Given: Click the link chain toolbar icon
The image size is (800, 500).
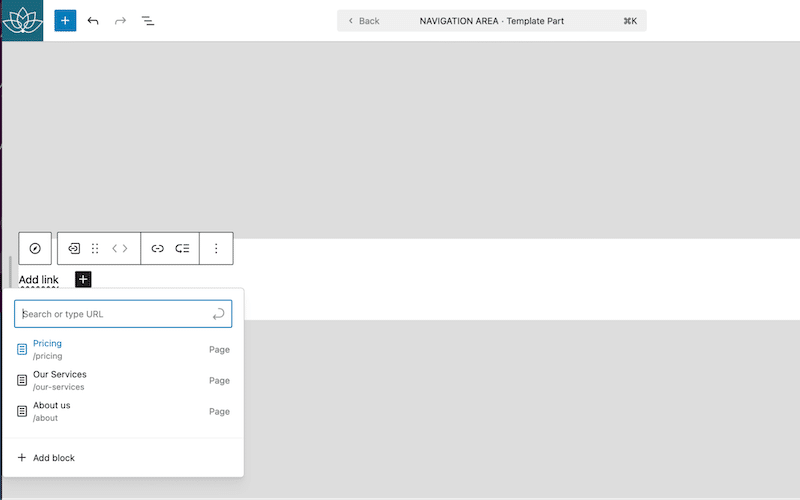Looking at the screenshot, I should click(x=158, y=248).
